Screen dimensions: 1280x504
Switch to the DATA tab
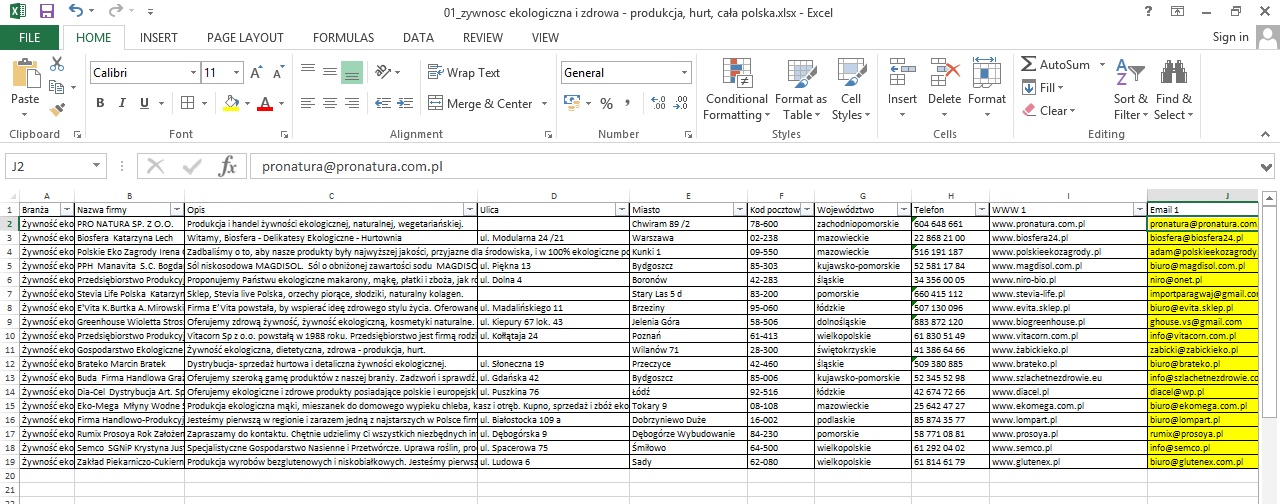tap(418, 38)
